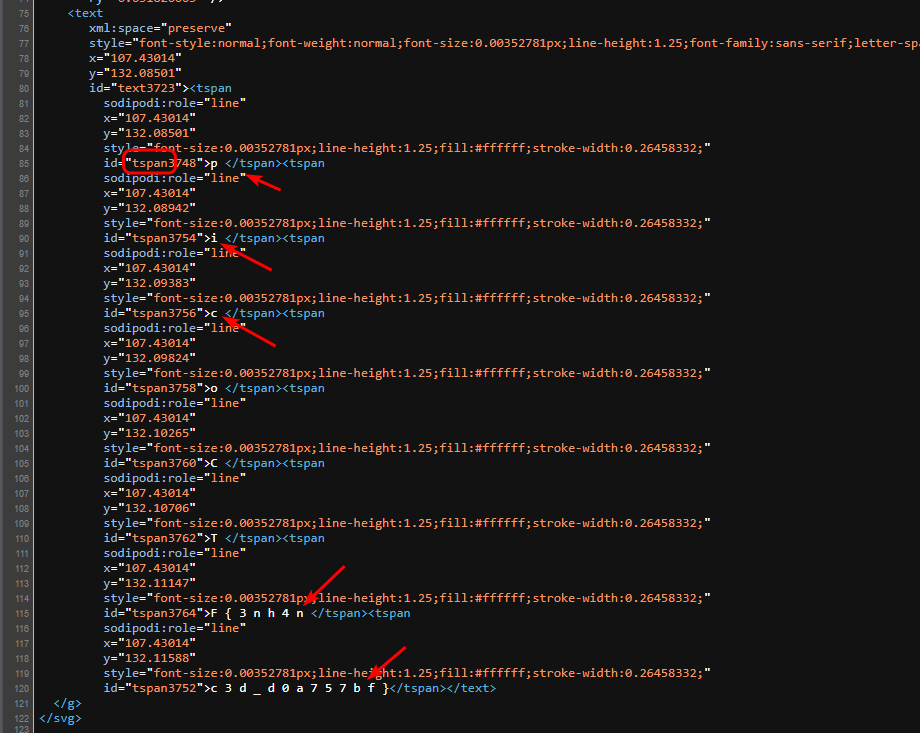Click the closing </text> tag on line 120
Image resolution: width=920 pixels, height=733 pixels.
coord(469,688)
